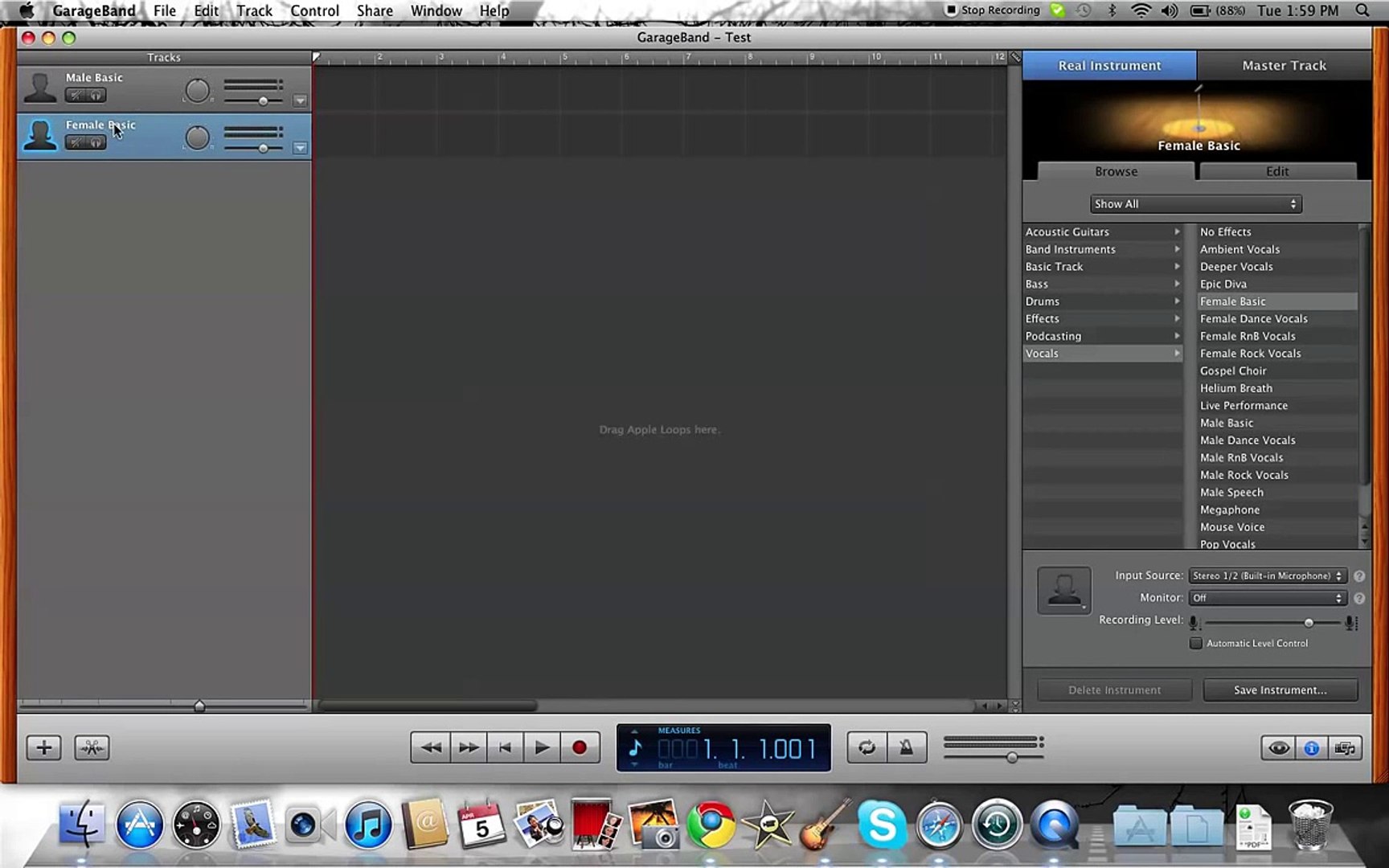Image resolution: width=1389 pixels, height=868 pixels.
Task: Click the red record button
Action: pyautogui.click(x=579, y=747)
